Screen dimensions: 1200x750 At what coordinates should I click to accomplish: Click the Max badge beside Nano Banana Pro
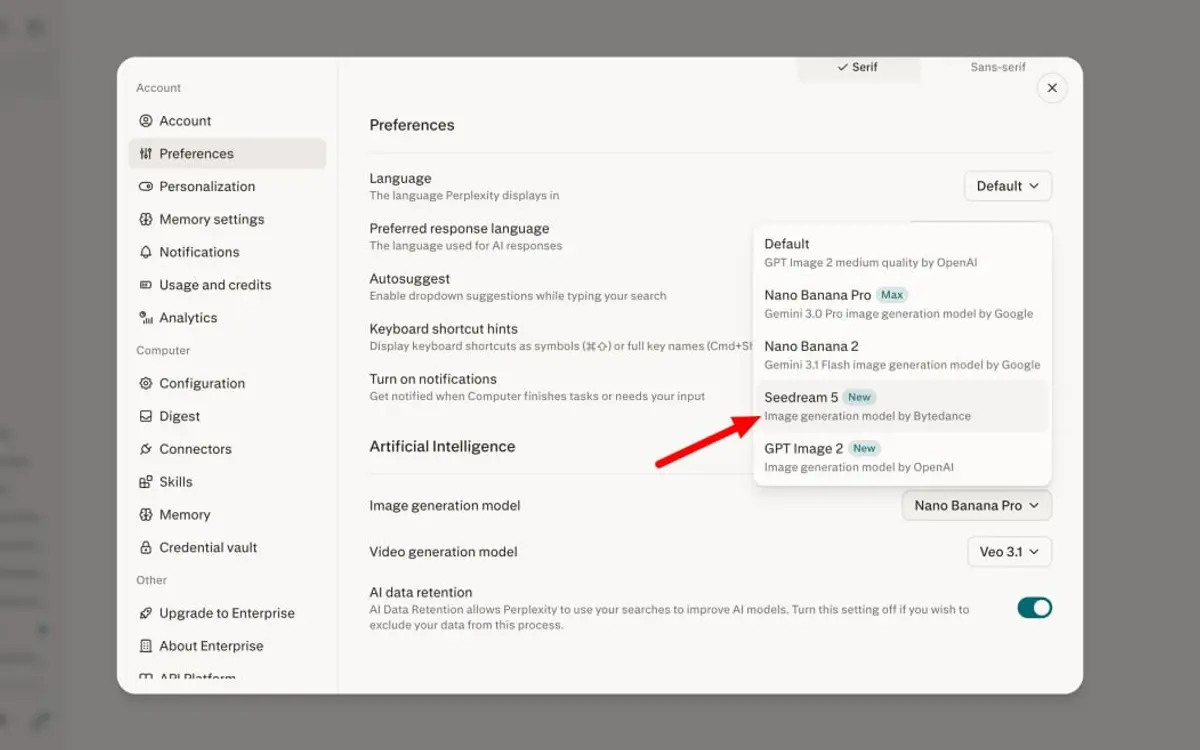(892, 295)
